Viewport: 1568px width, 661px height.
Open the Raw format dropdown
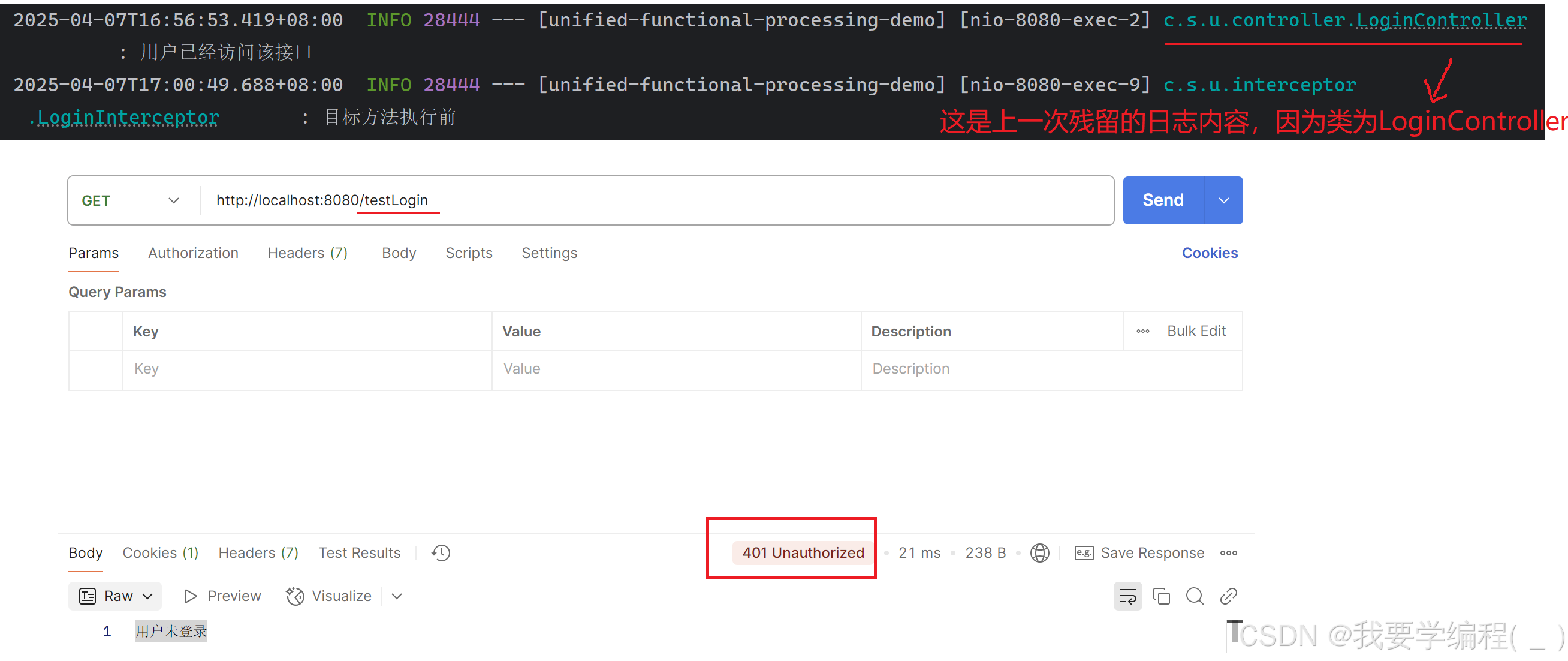tap(115, 596)
